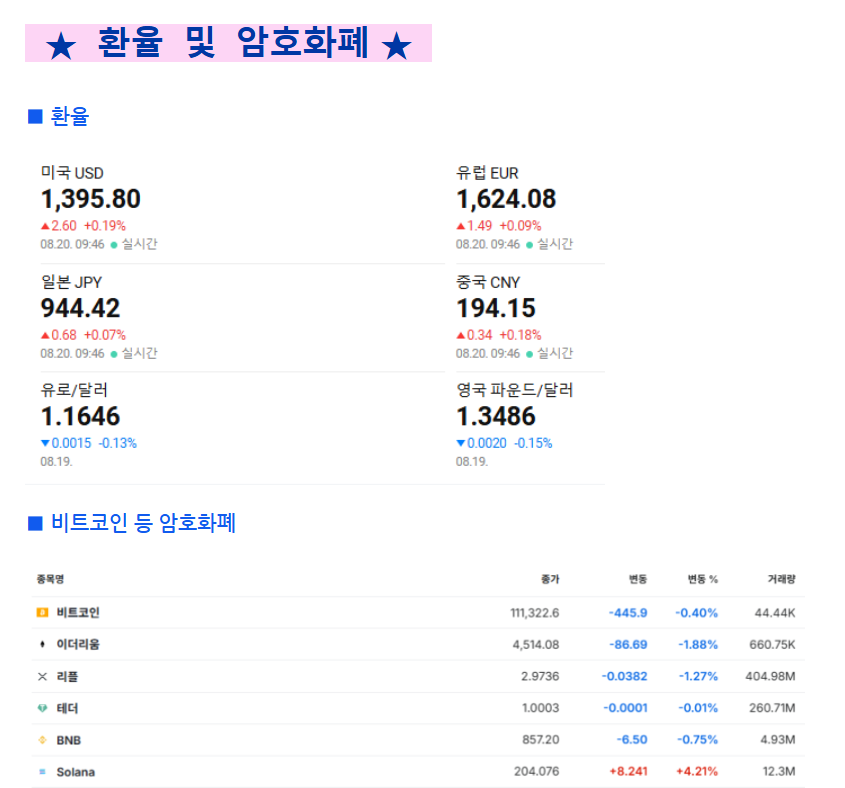845x788 pixels.
Task: Click Ethereum percent change -1.88%
Action: click(698, 645)
